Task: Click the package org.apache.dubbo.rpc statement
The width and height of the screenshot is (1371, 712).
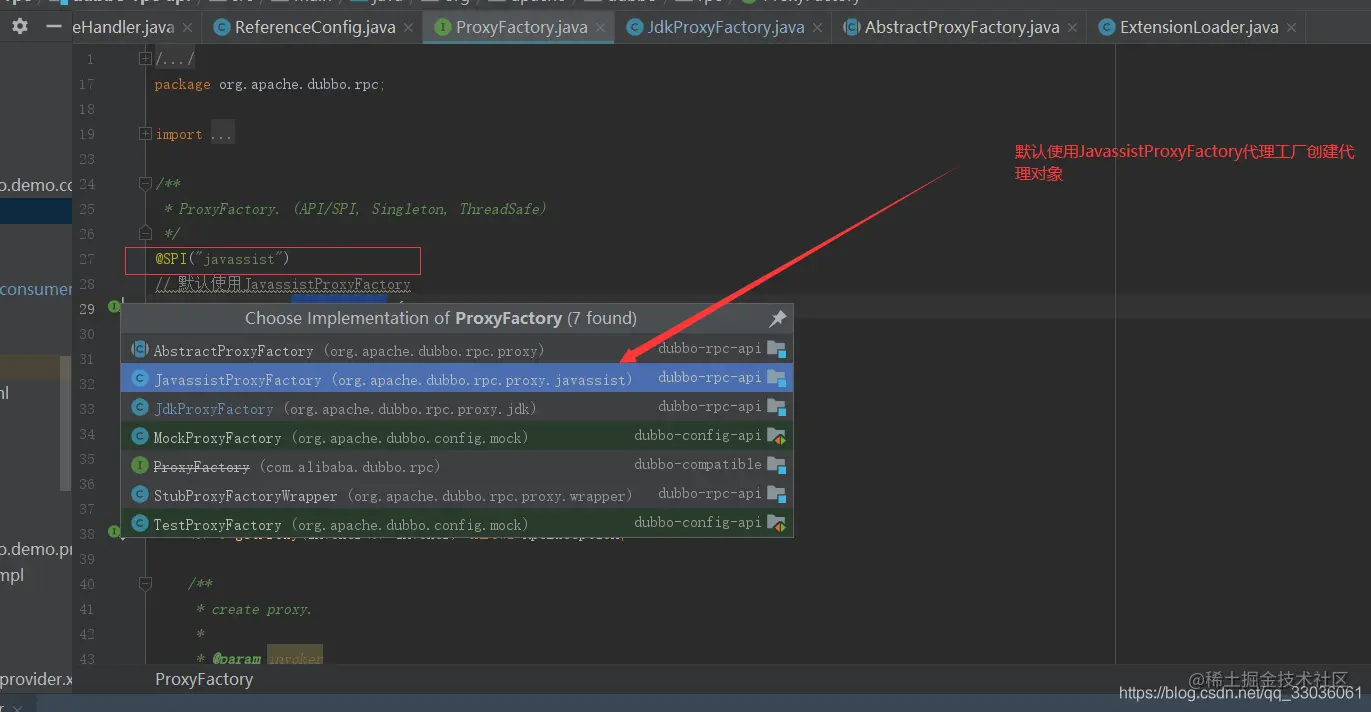Action: 269,85
